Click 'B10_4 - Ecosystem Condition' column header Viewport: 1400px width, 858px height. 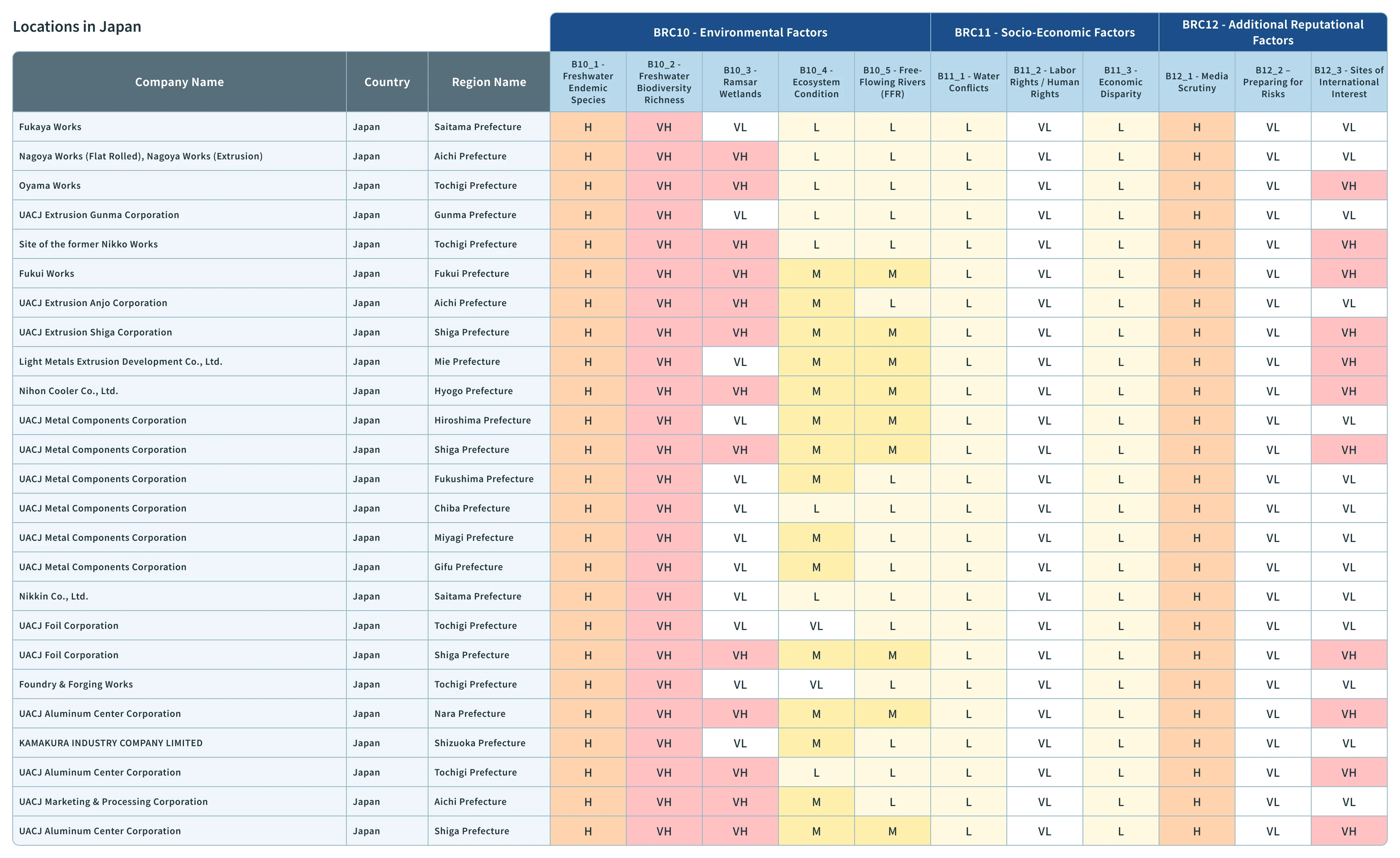coord(817,82)
